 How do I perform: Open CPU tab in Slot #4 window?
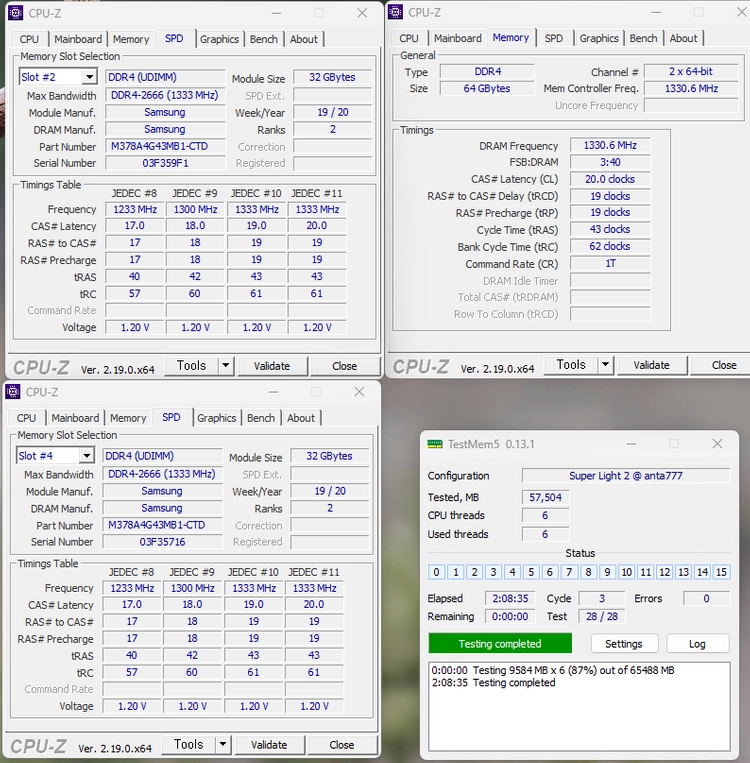(26, 418)
